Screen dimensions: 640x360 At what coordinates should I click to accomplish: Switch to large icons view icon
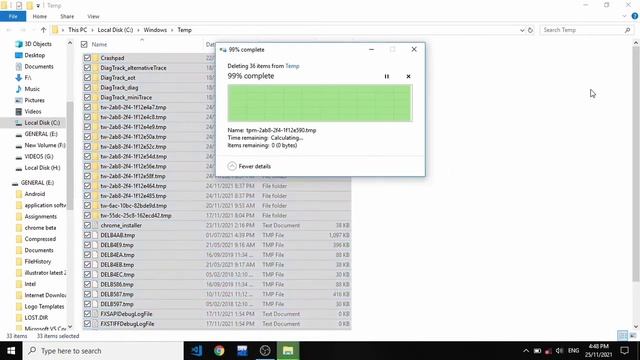(633, 336)
